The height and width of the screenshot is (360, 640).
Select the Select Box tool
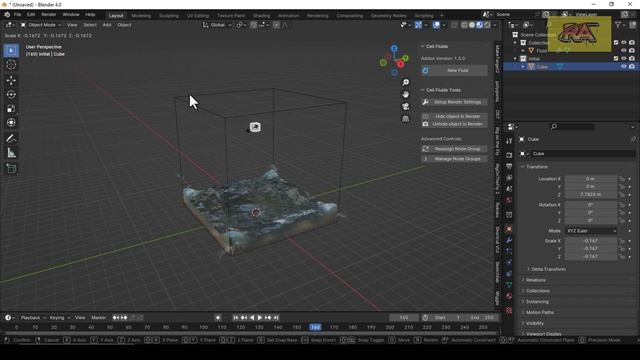point(11,51)
